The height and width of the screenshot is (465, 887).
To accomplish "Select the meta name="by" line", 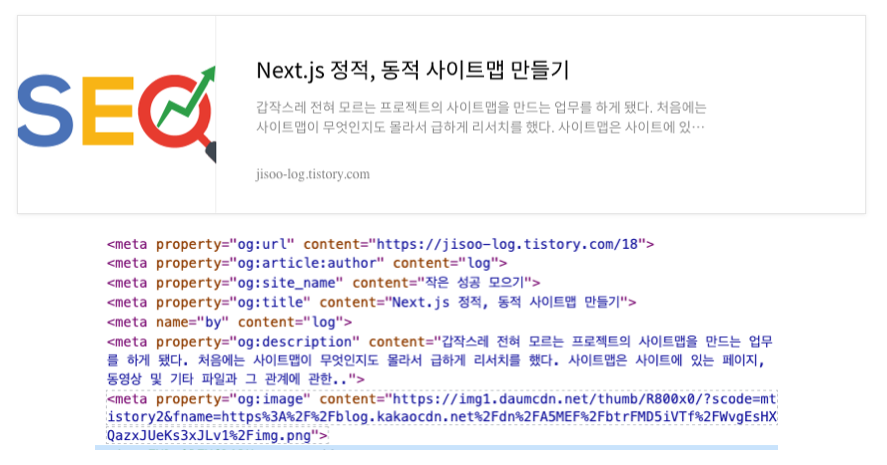I will coord(229,322).
